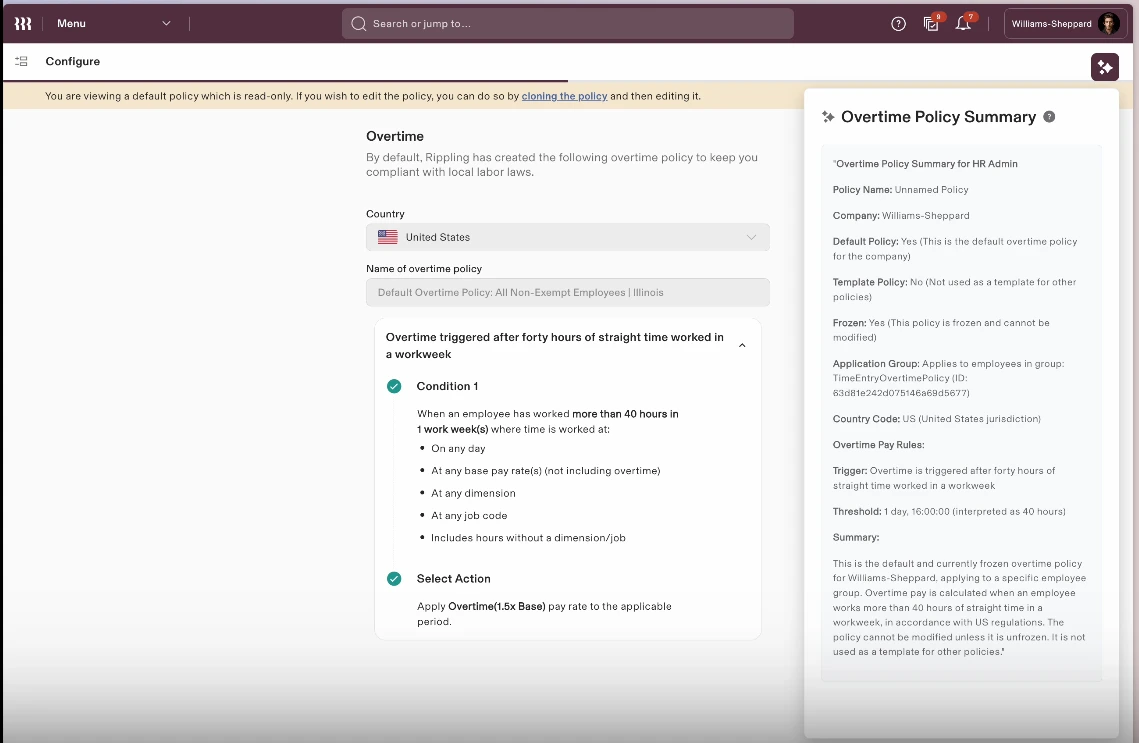Click the Select Action heading
1139x743 pixels.
point(453,579)
